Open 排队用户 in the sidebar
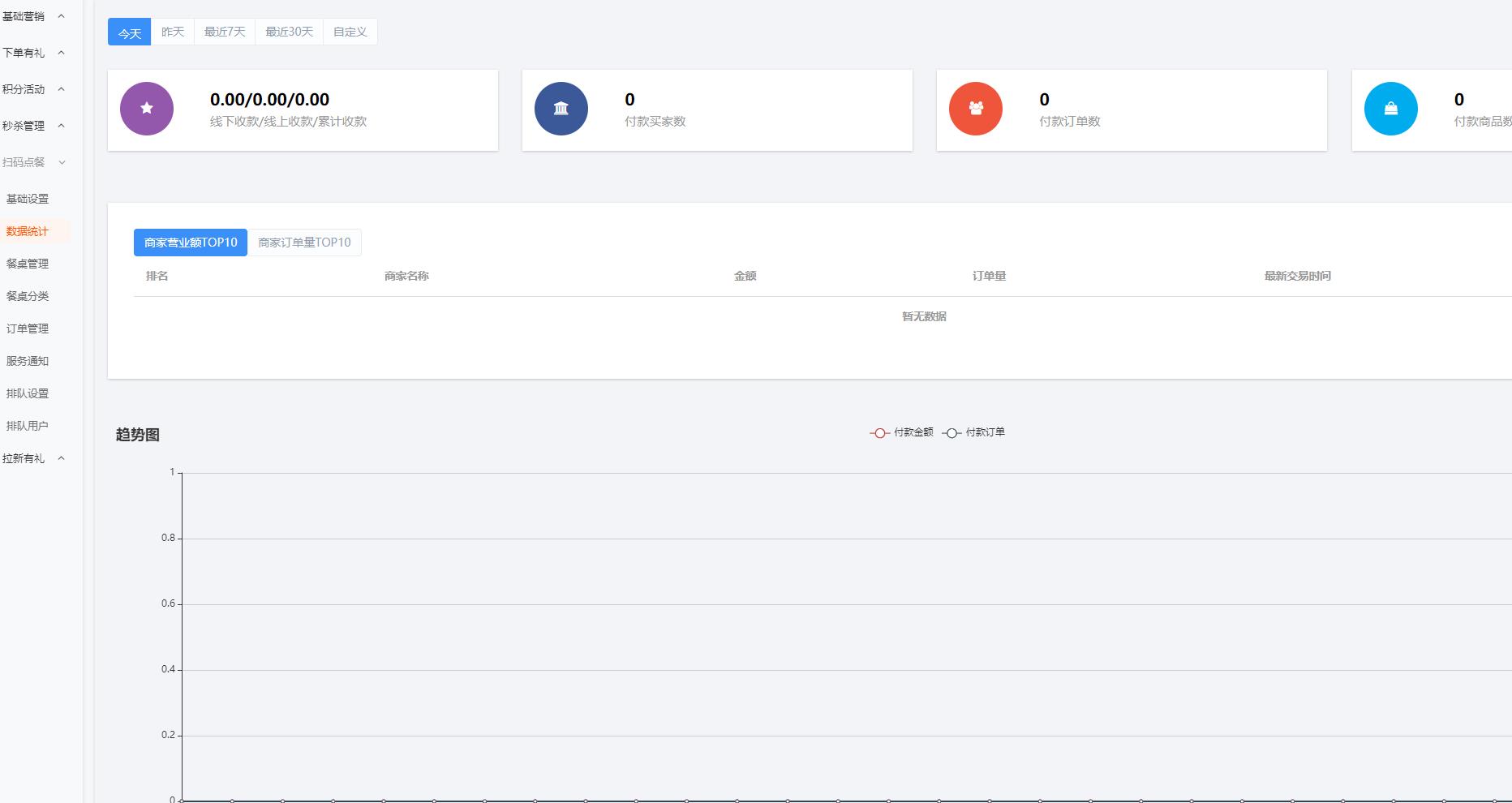This screenshot has width=1512, height=803. click(x=28, y=426)
